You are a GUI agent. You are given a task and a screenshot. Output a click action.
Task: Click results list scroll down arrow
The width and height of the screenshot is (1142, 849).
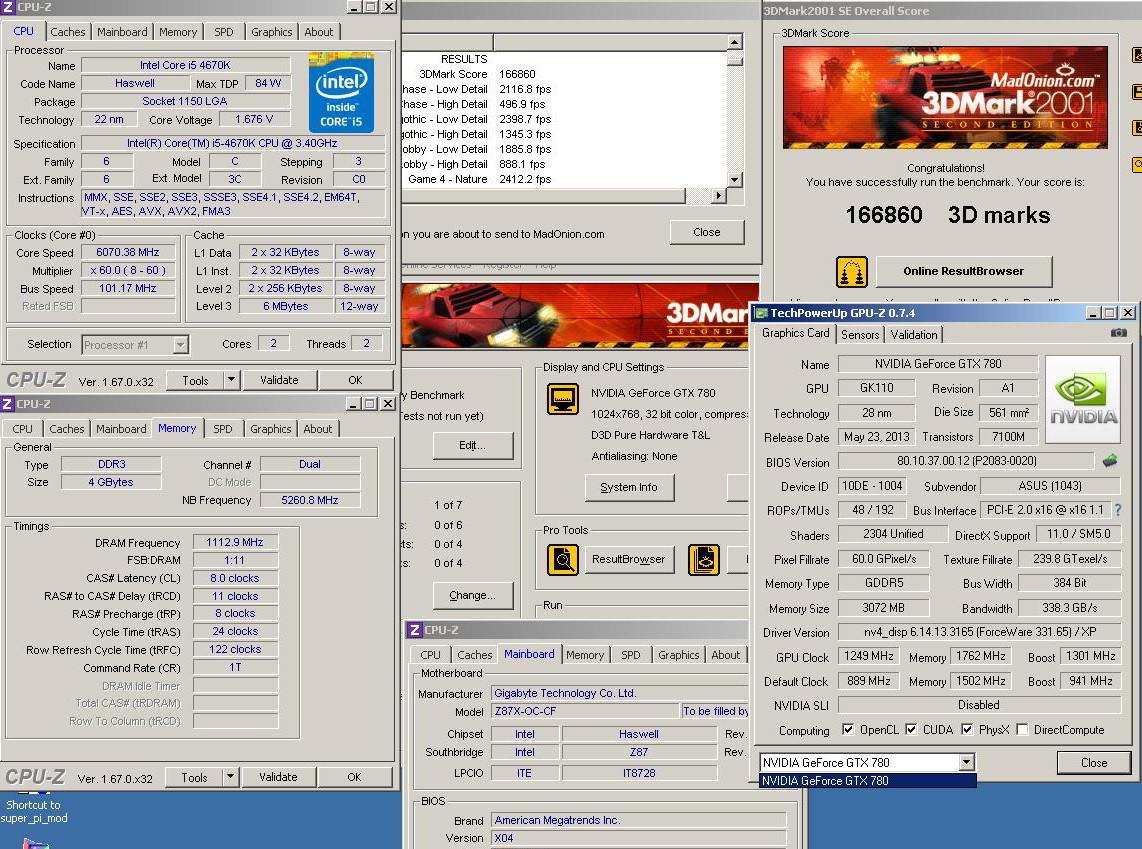(735, 179)
